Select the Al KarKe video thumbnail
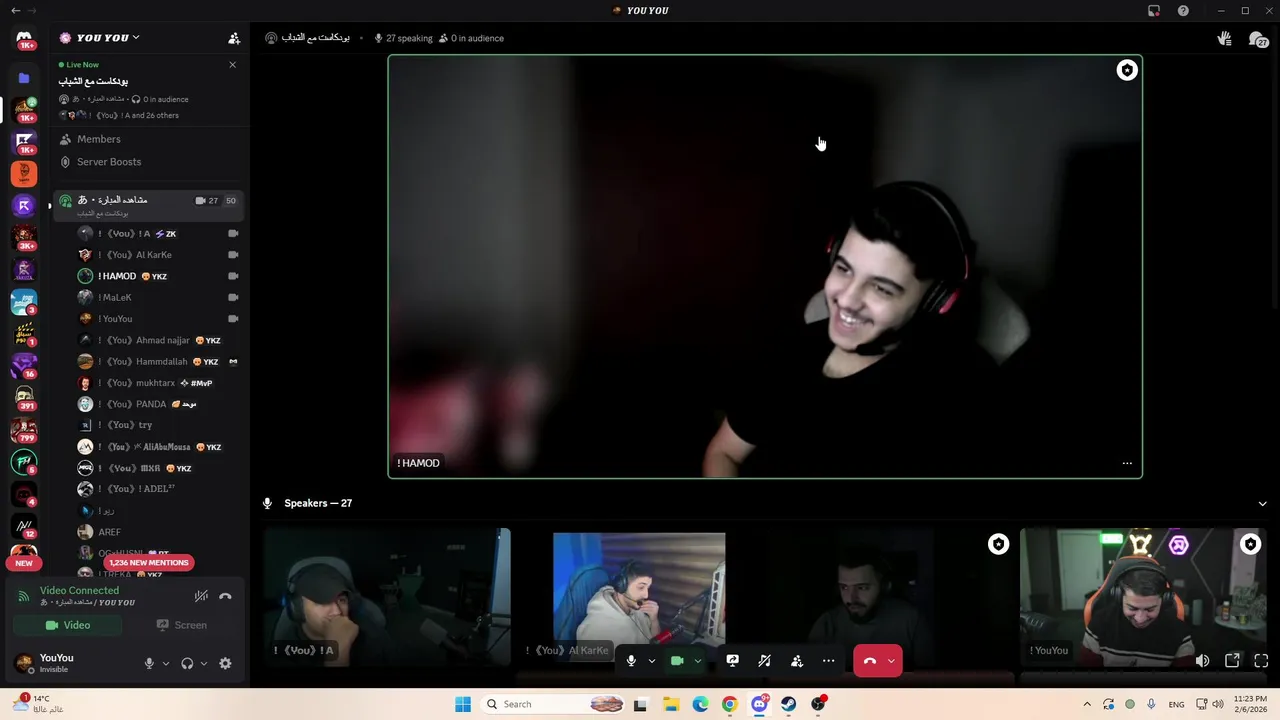 (639, 598)
